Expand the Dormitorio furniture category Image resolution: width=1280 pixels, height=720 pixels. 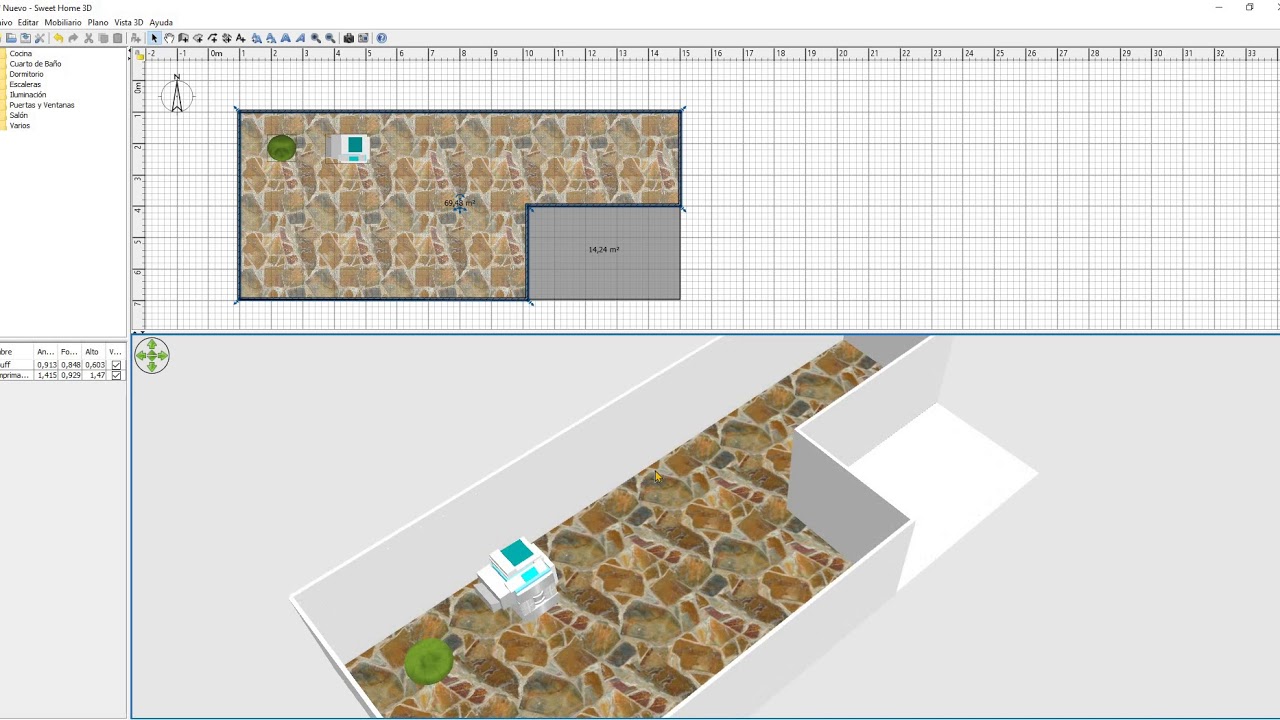tap(26, 74)
